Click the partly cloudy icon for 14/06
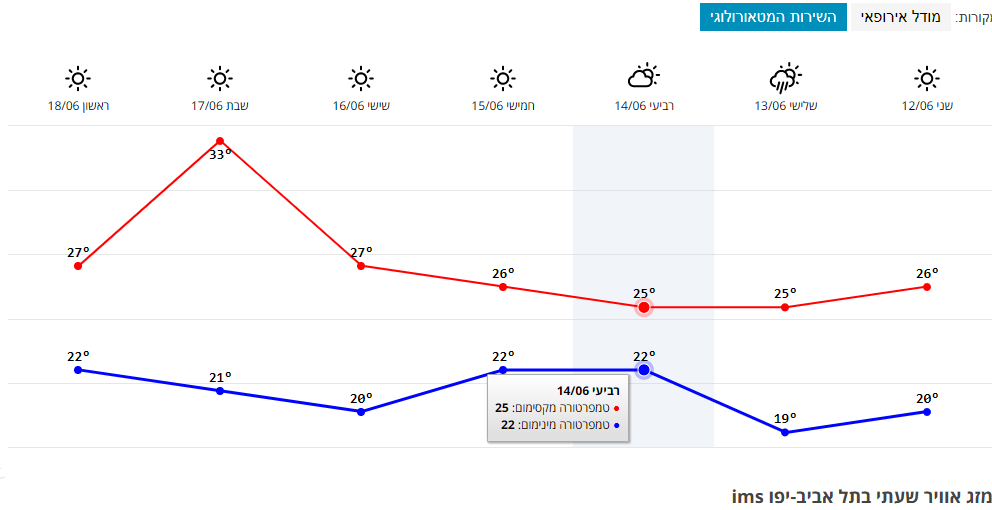This screenshot has width=992, height=510. point(643,76)
